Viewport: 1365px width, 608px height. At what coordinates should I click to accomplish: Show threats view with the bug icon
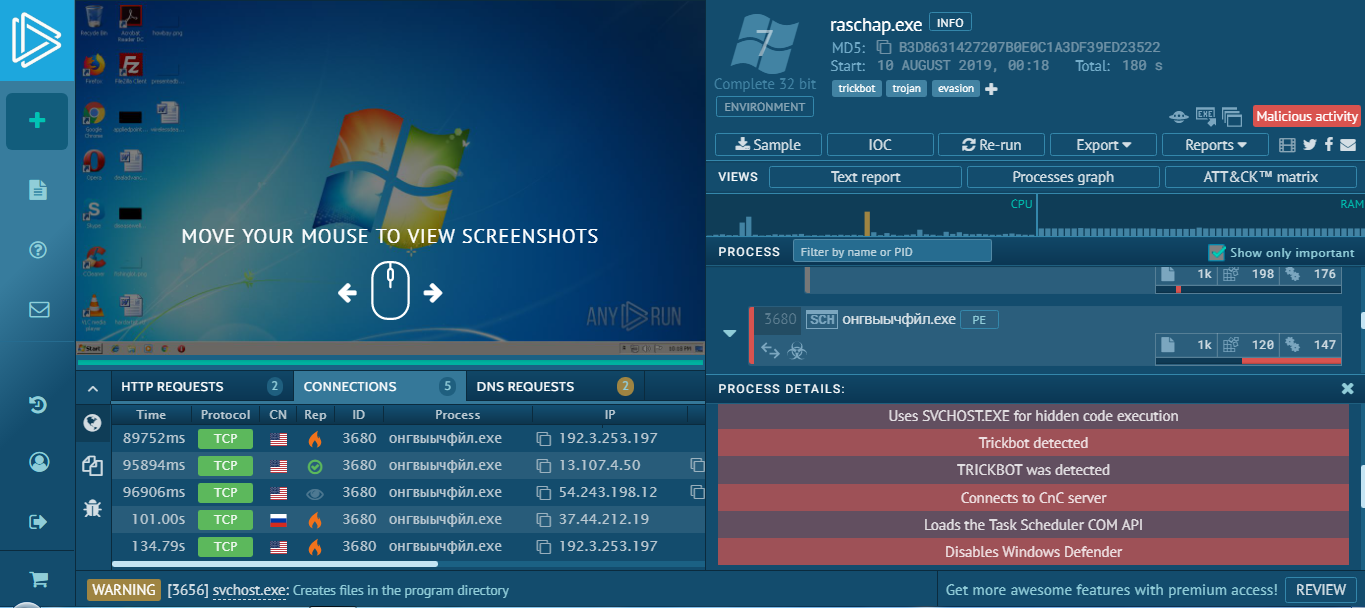click(x=93, y=508)
